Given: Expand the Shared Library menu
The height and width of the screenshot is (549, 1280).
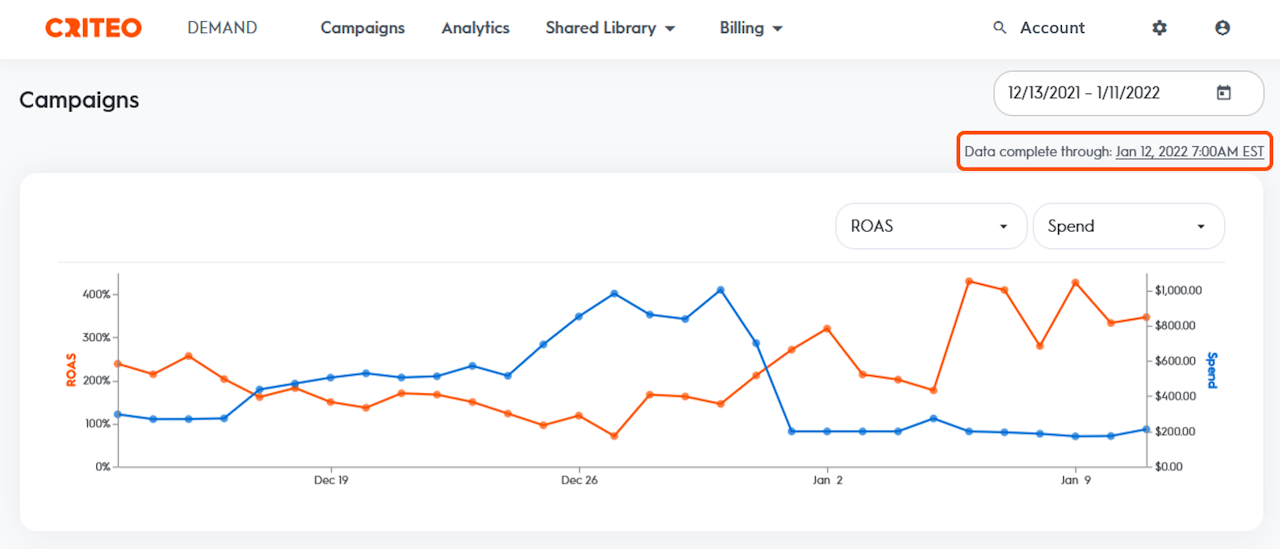Looking at the screenshot, I should click(x=610, y=28).
